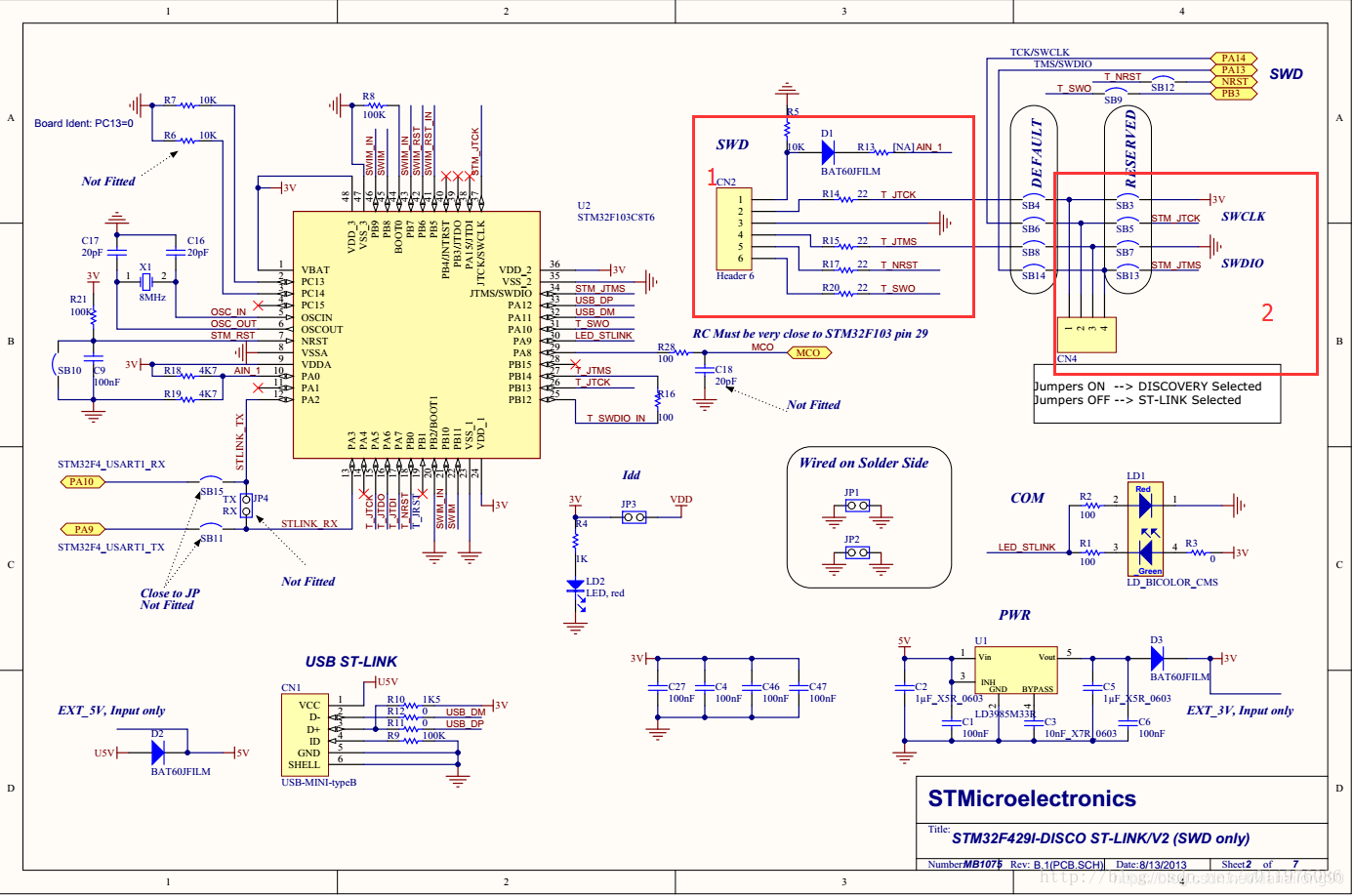
Task: Click the LD1 bicolor LED symbol
Action: point(1145,531)
